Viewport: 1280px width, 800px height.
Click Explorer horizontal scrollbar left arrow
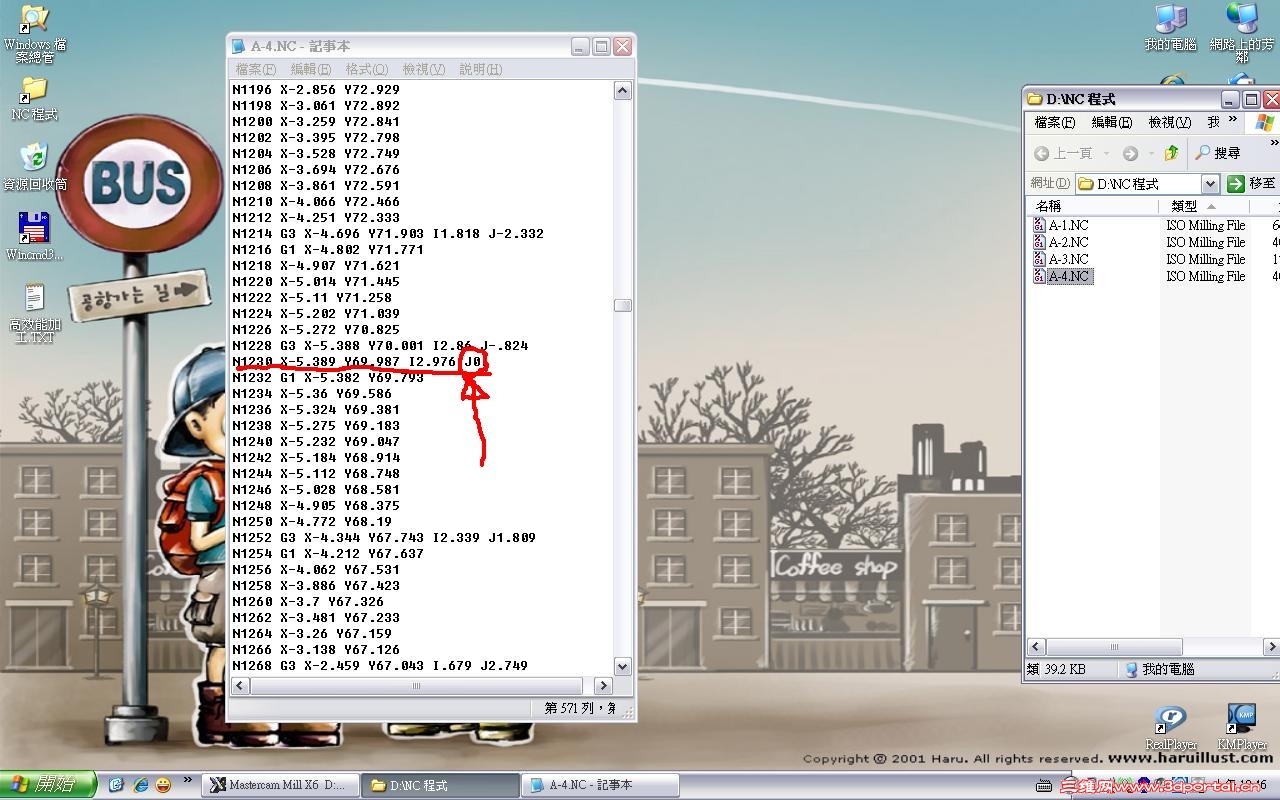tap(1037, 647)
